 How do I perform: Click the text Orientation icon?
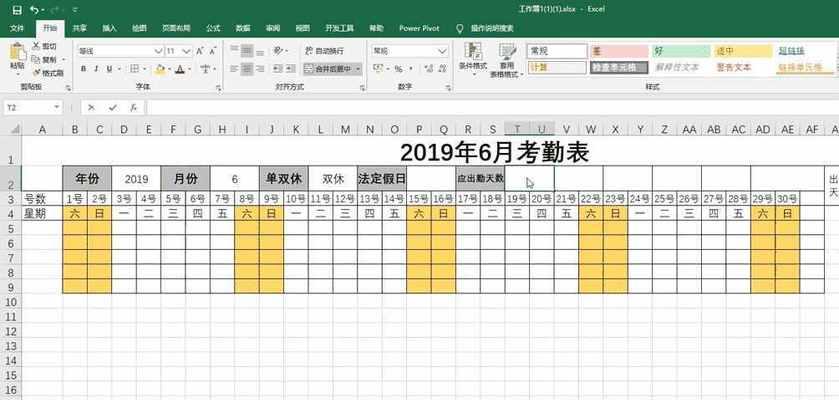[x=278, y=51]
